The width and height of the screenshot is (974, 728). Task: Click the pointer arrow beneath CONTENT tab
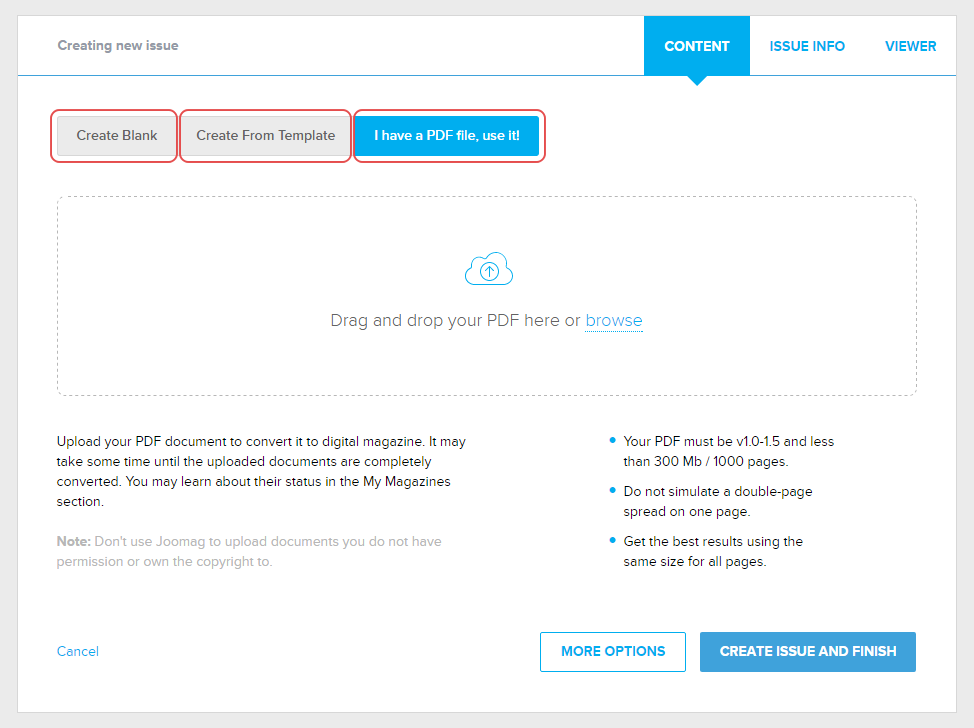pyautogui.click(x=696, y=80)
